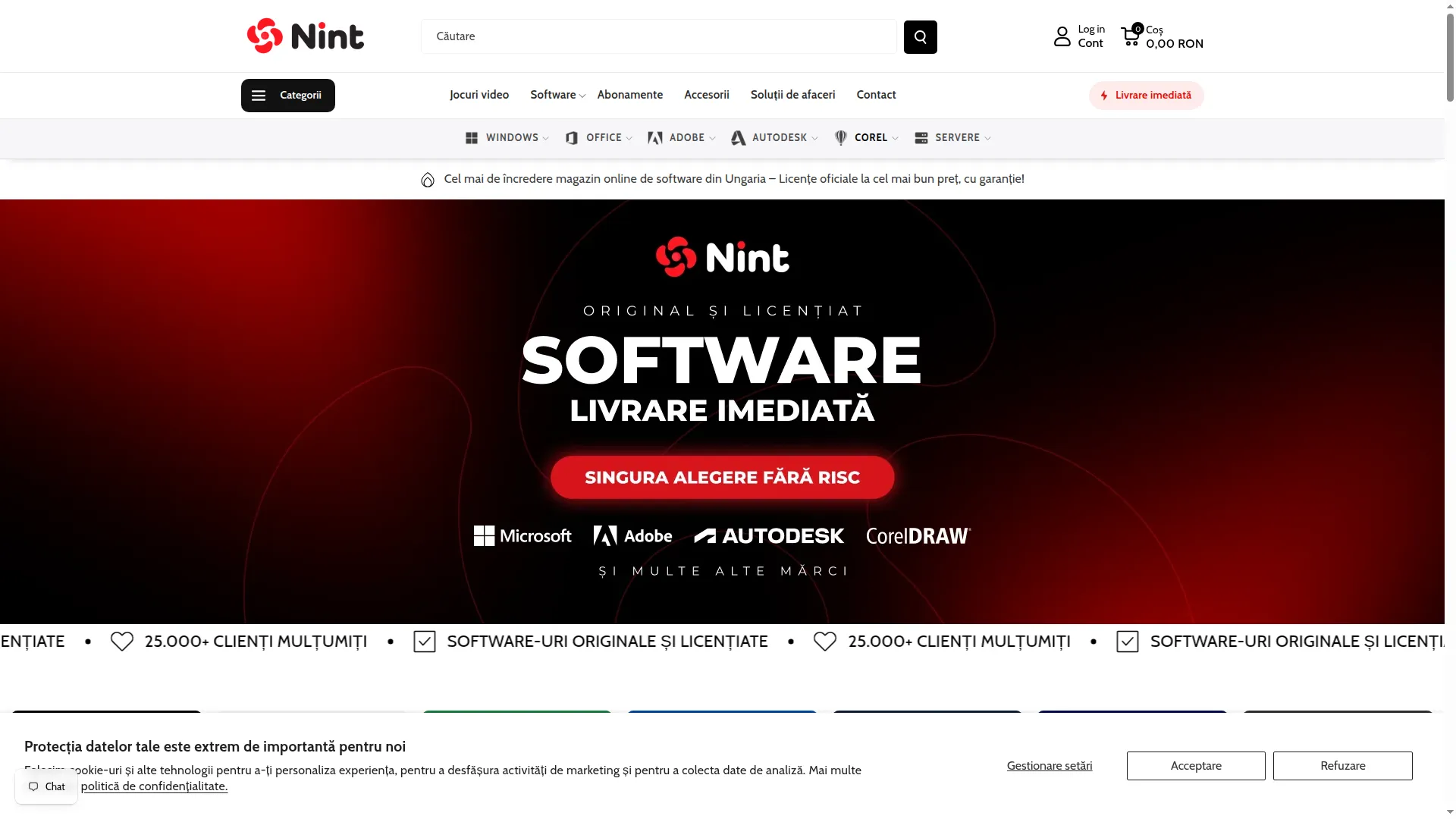Click the server icon next to SERVERE
The width and height of the screenshot is (1456, 819).
[921, 138]
